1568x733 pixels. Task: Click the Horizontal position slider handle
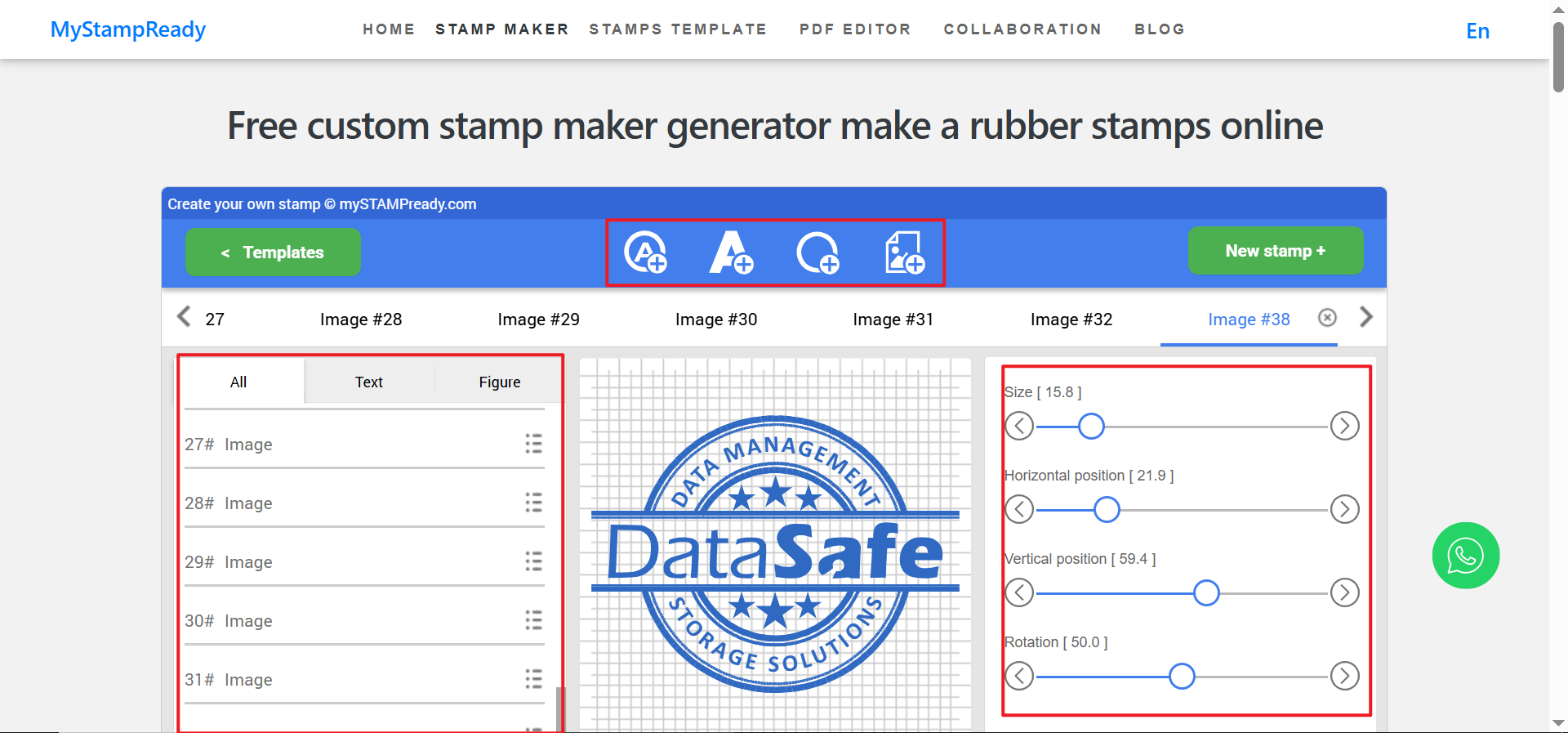click(x=1107, y=509)
